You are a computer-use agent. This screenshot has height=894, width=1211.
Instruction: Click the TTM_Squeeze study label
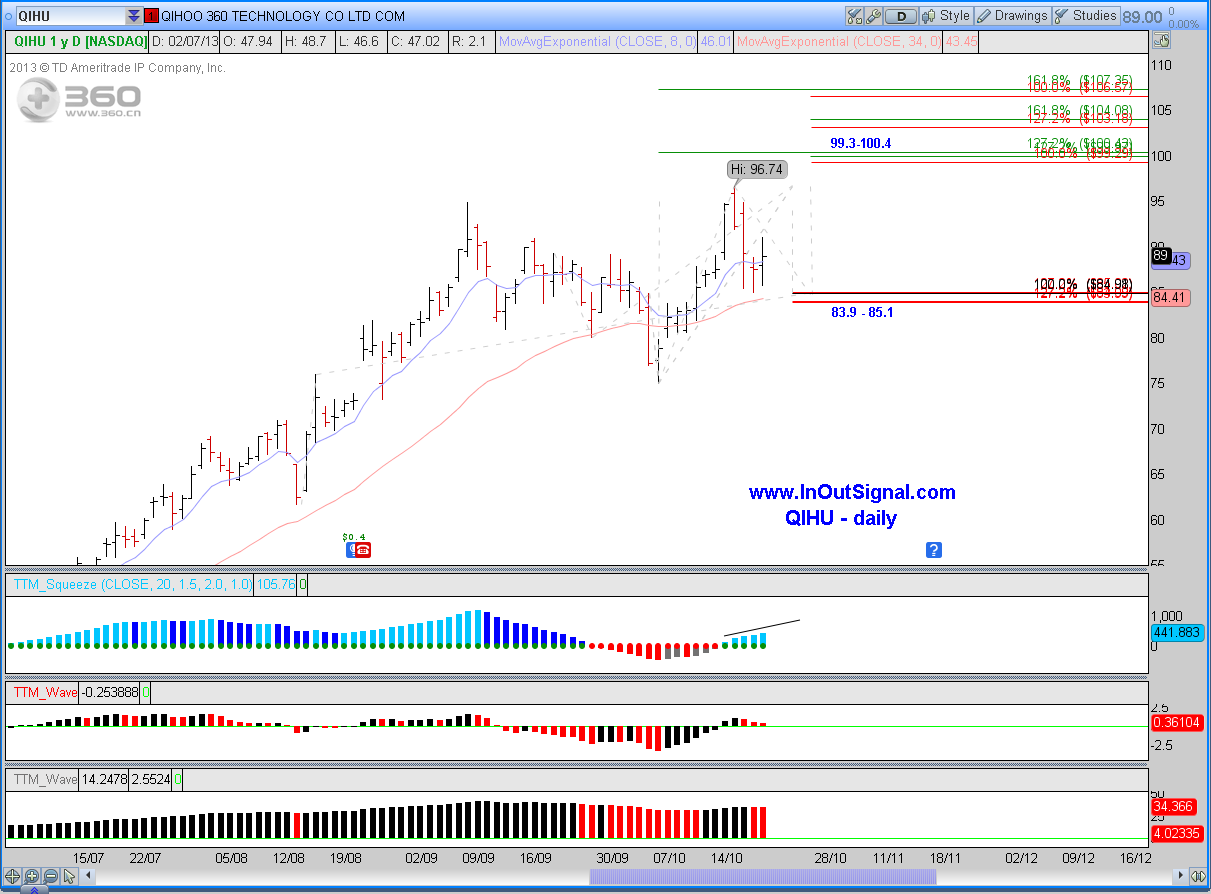tap(133, 583)
